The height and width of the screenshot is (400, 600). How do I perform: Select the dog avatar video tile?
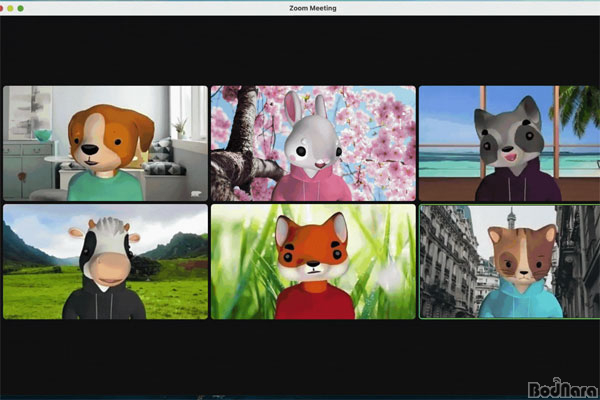105,142
